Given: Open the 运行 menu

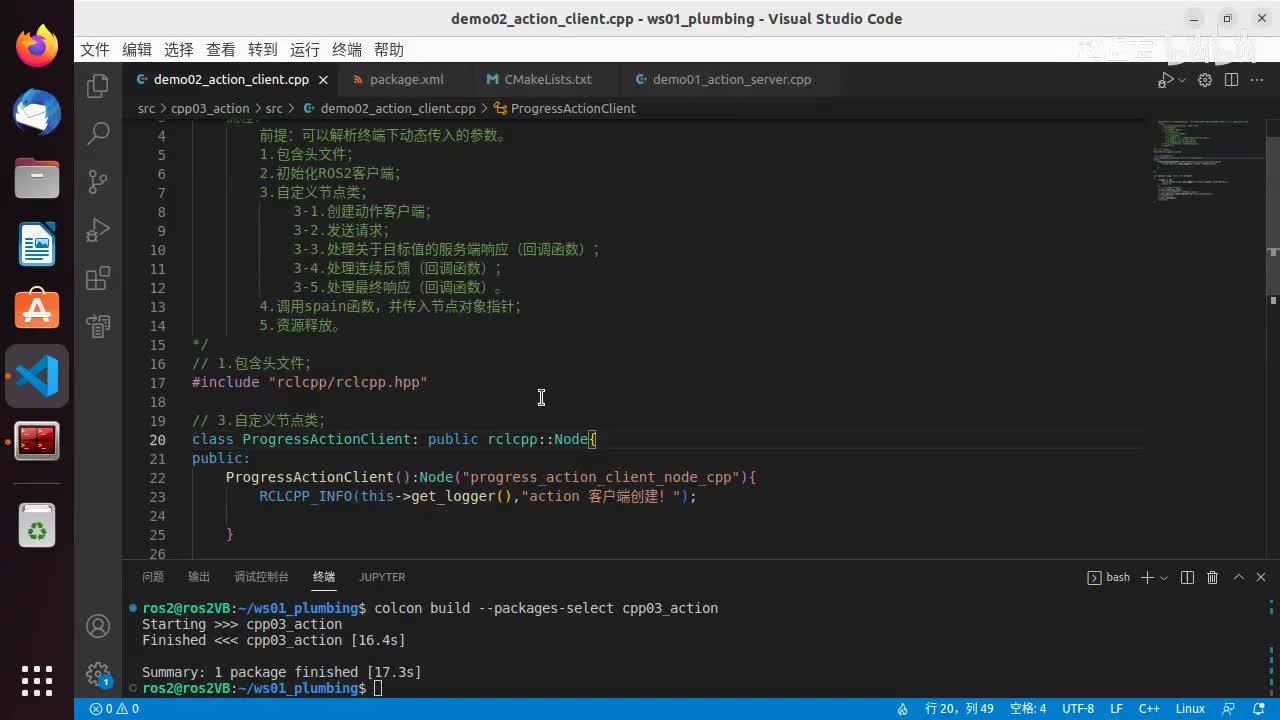Looking at the screenshot, I should (305, 50).
